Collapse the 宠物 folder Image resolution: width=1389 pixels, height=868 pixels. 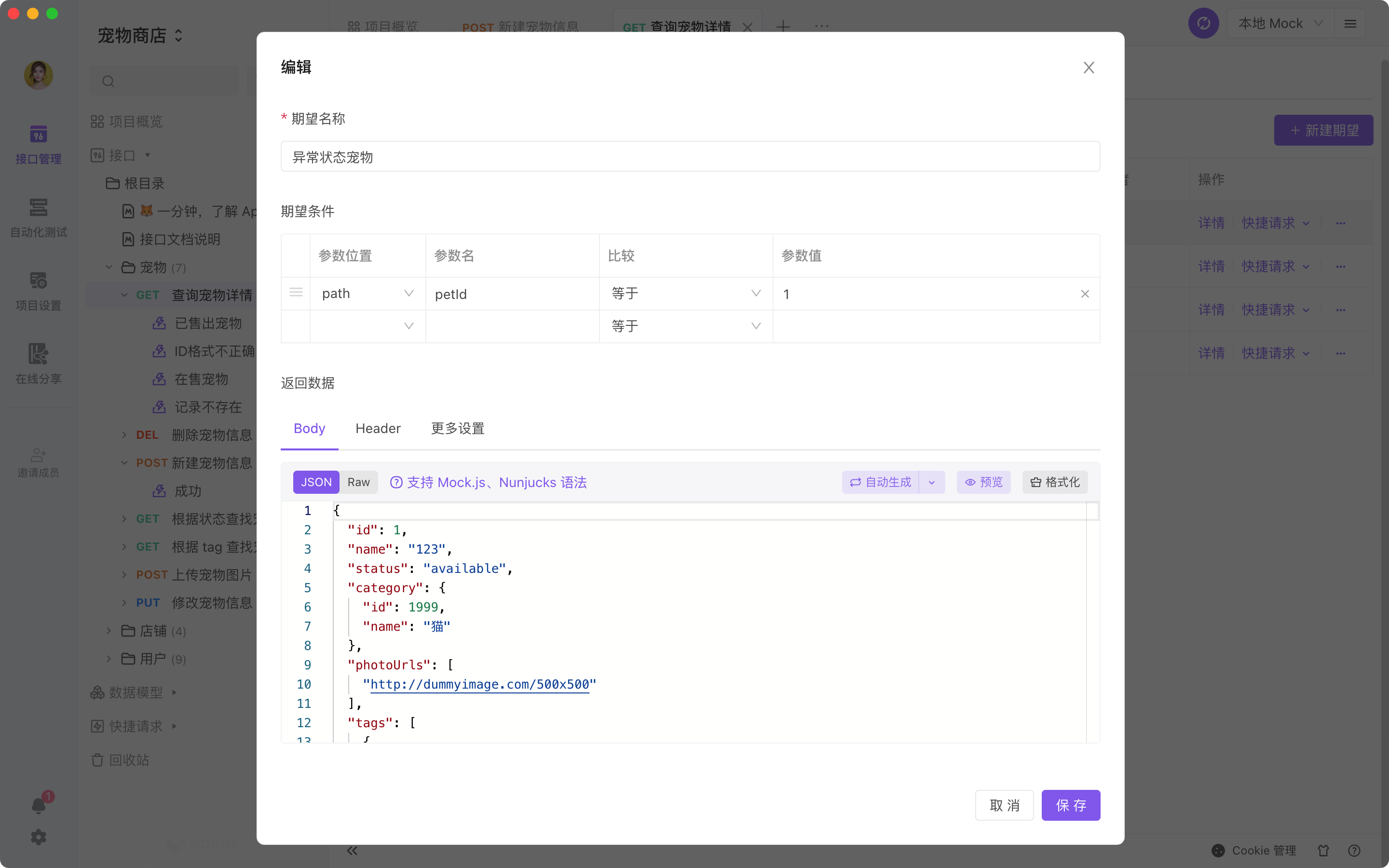tap(109, 268)
